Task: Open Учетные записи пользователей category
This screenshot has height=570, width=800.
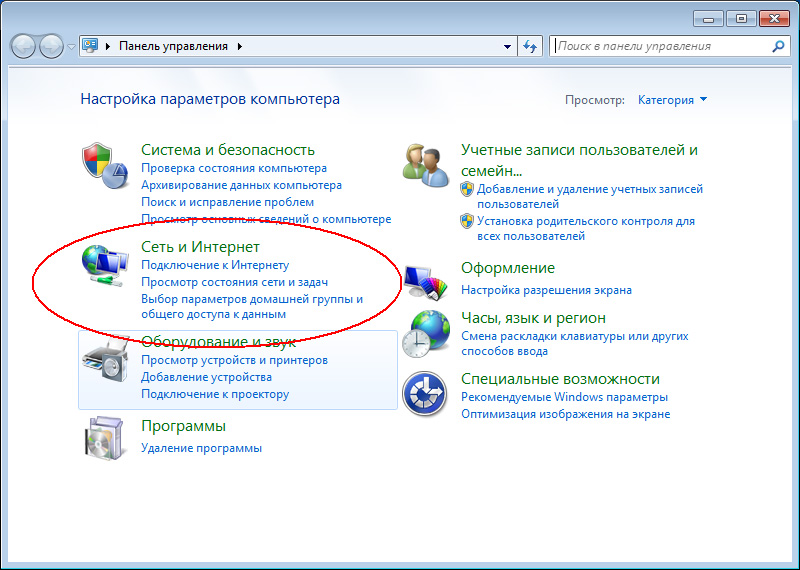Action: pyautogui.click(x=579, y=160)
